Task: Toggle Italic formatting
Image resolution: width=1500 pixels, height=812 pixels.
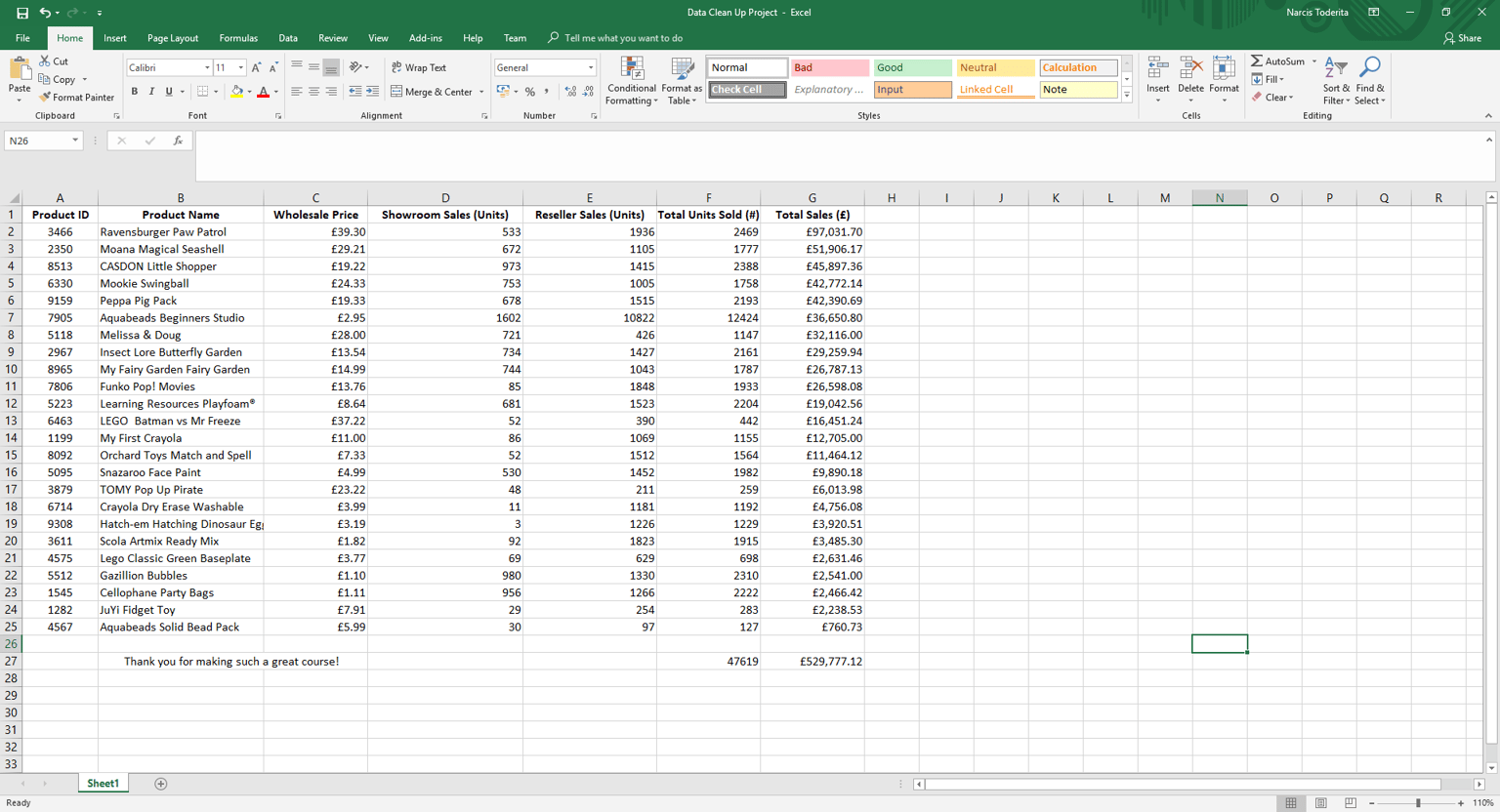Action: [151, 92]
